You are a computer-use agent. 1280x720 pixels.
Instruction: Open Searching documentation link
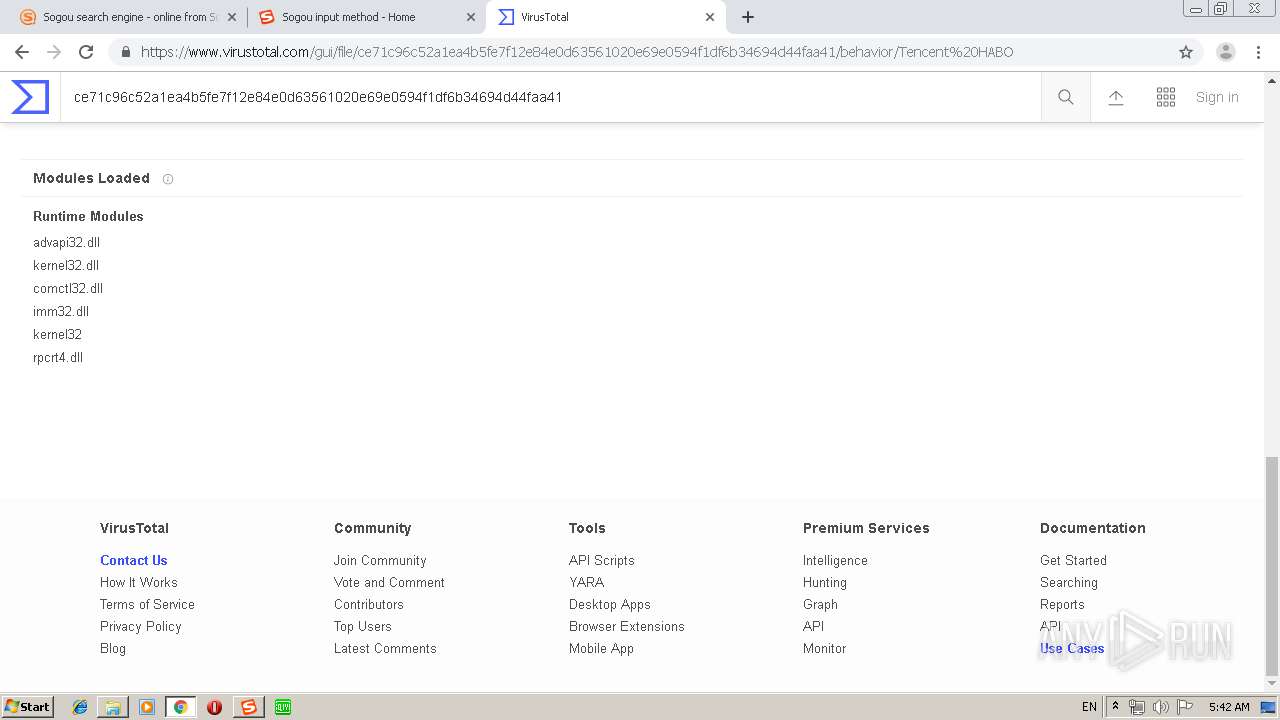click(x=1069, y=582)
